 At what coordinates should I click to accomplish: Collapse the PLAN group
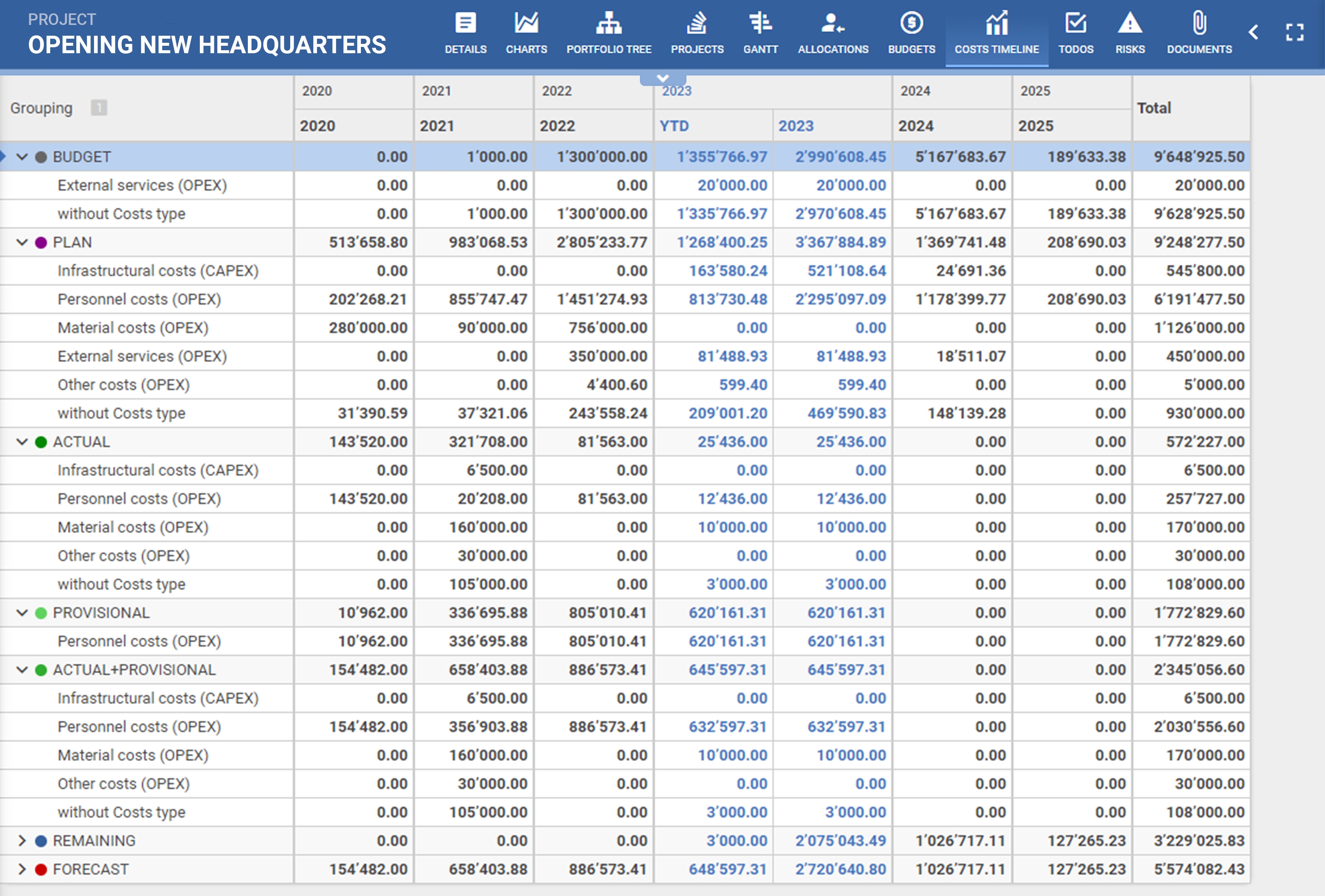pos(22,242)
